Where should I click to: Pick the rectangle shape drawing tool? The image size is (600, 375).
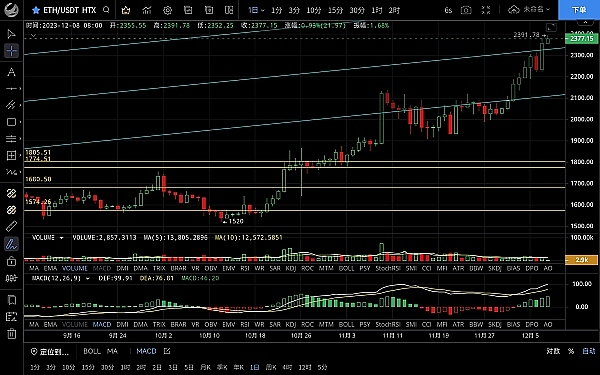pos(11,122)
